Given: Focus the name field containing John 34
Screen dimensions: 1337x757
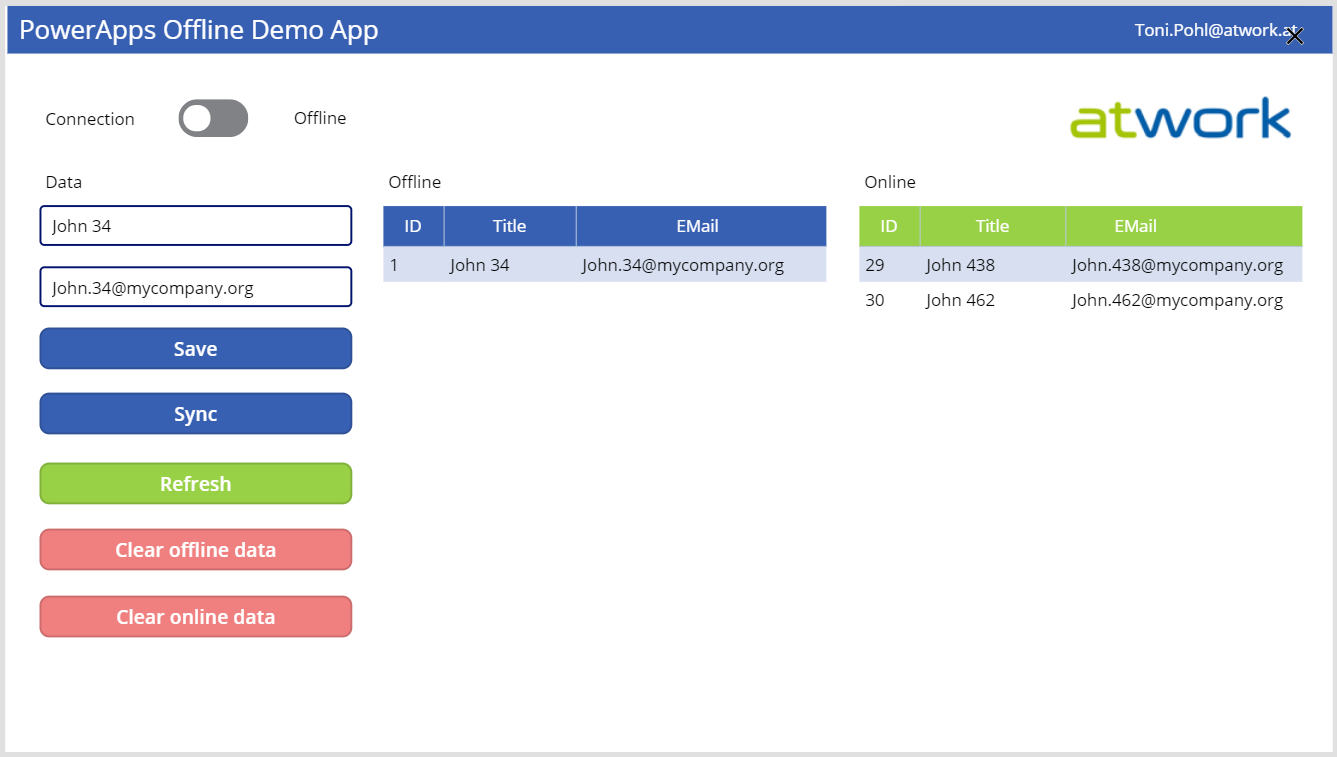Looking at the screenshot, I should (196, 226).
